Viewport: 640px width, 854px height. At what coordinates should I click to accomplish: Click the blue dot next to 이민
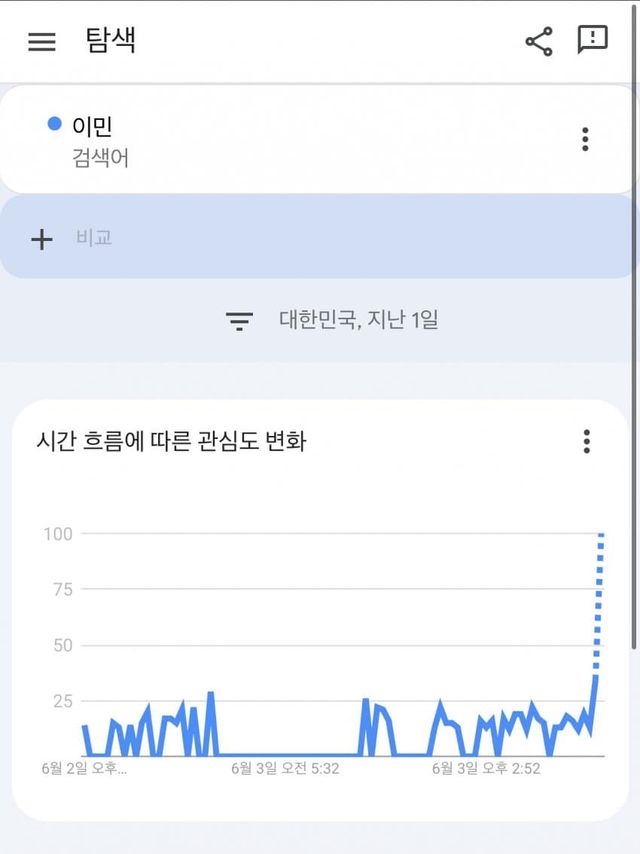[x=55, y=124]
